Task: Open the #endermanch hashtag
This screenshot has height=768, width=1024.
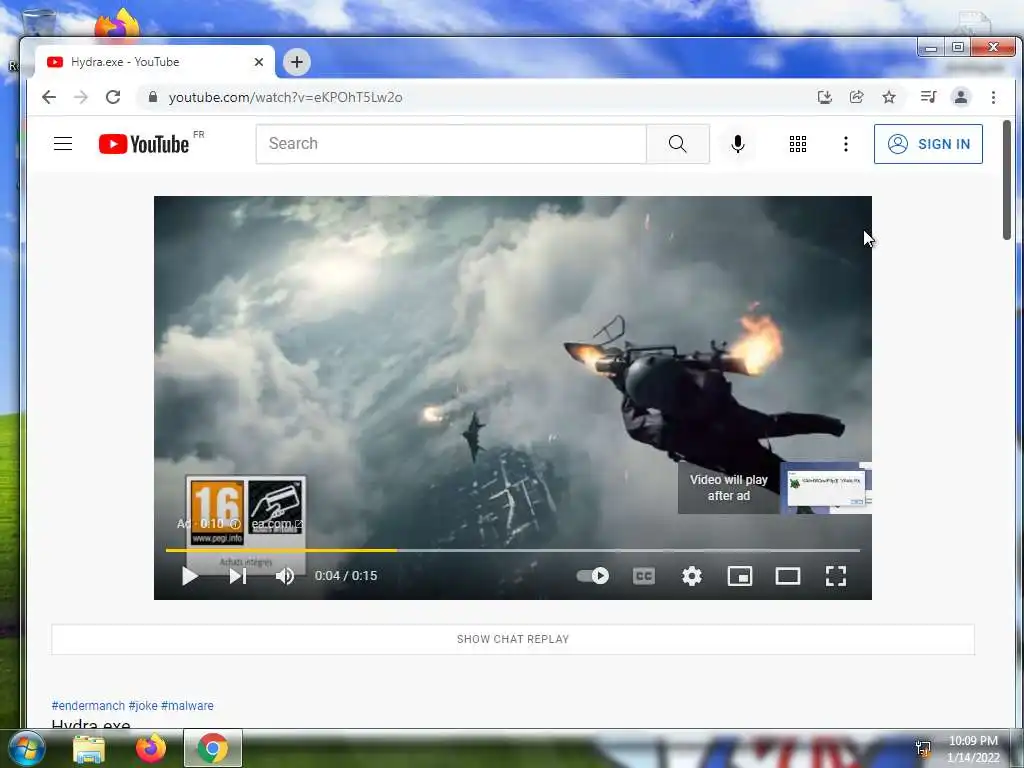Action: coord(88,706)
